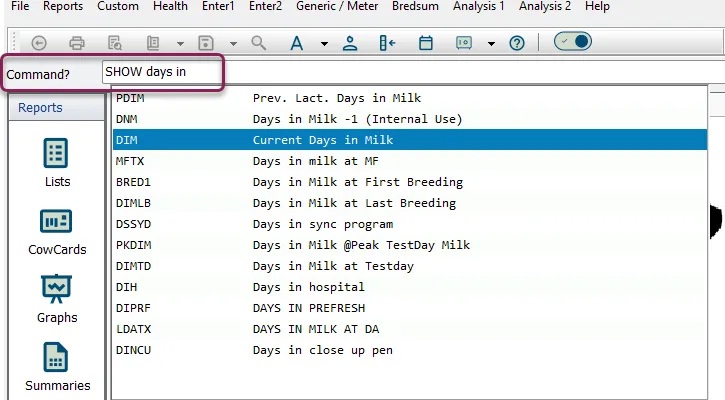725x400 pixels.
Task: Expand dropdown arrow next to card icon
Action: click(x=492, y=43)
